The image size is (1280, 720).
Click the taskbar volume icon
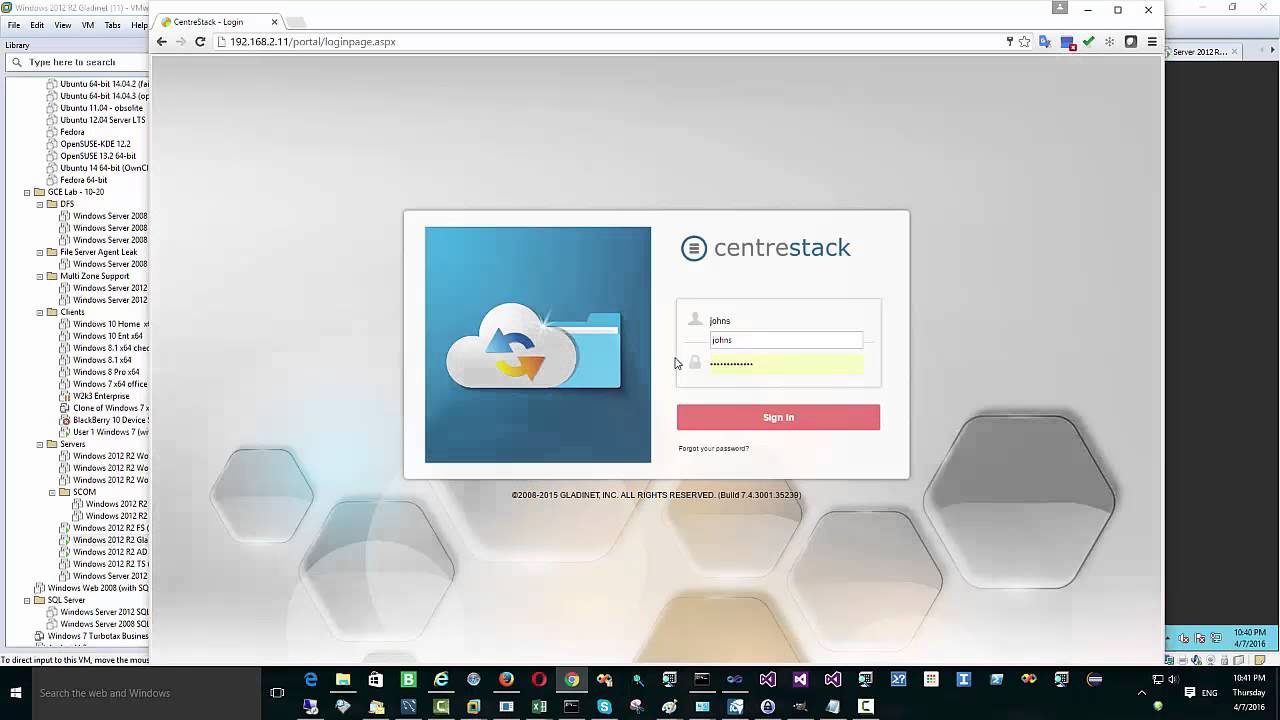[x=1173, y=680]
